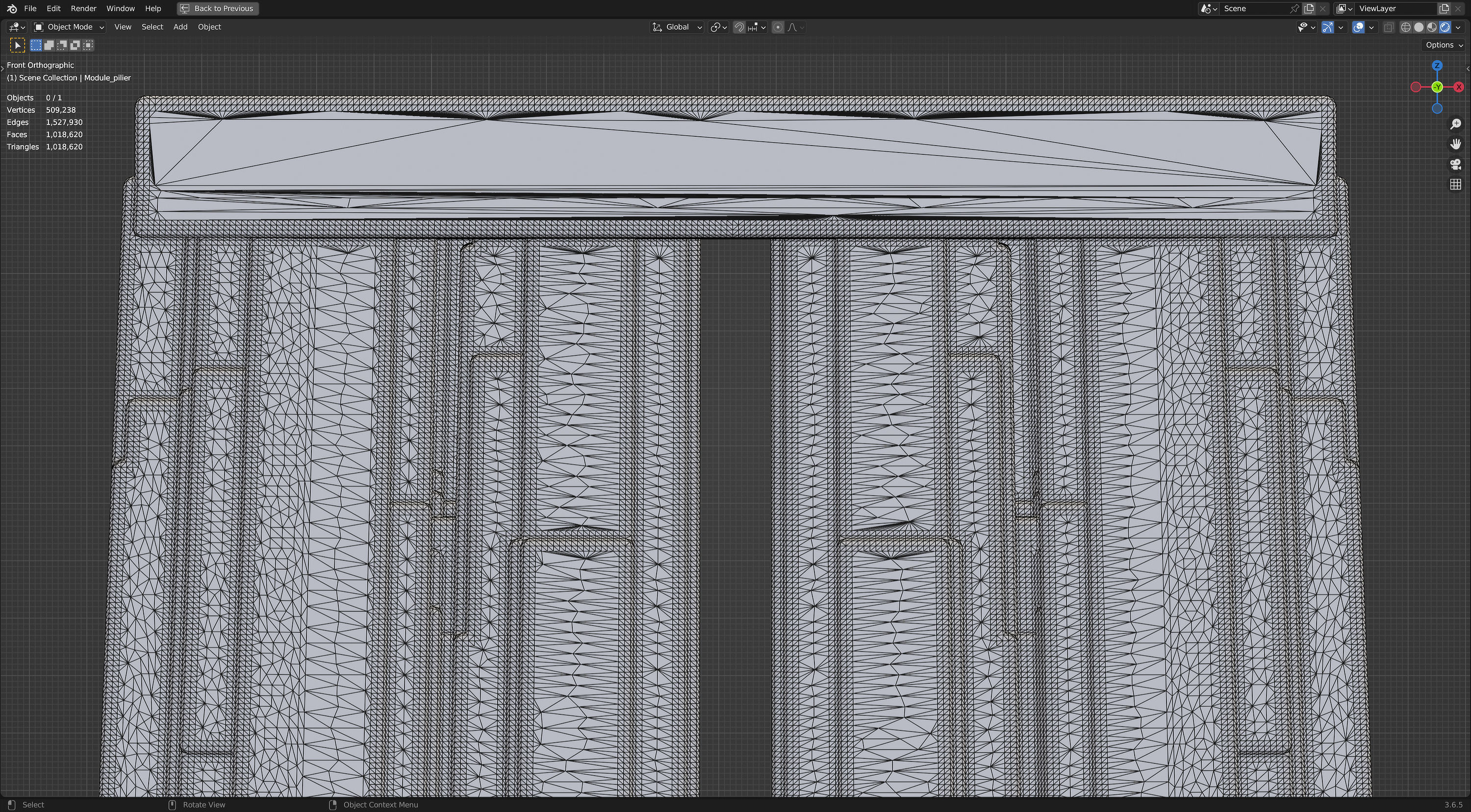This screenshot has height=812, width=1471.
Task: Open the viewport shading options dropdown
Action: pos(1458,27)
